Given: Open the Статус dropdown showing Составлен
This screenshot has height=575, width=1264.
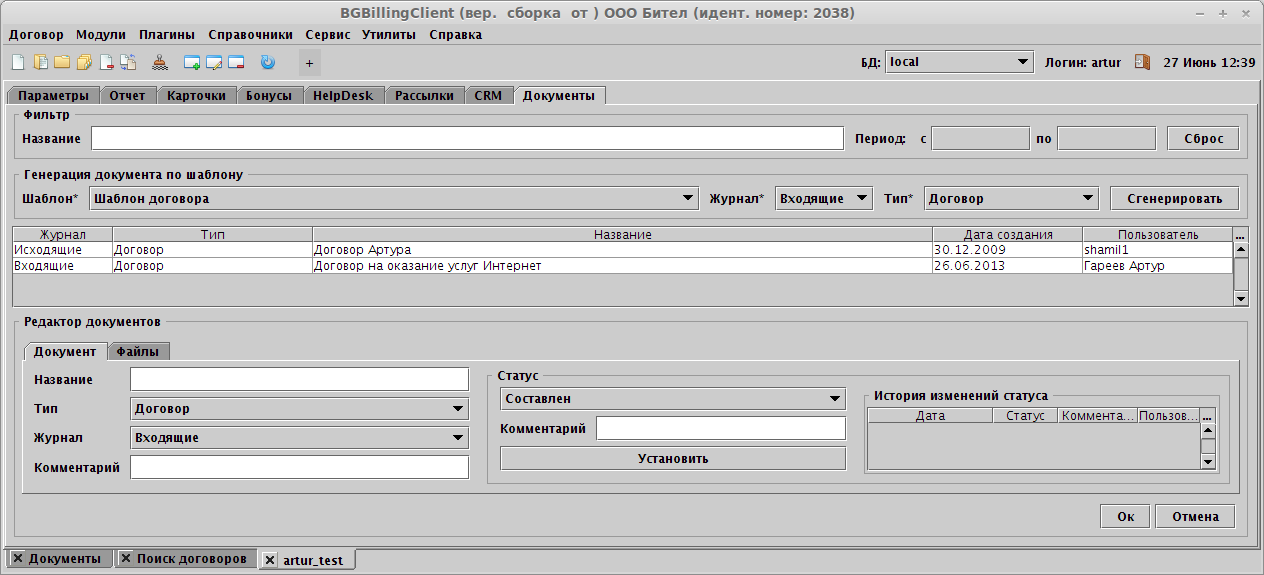Looking at the screenshot, I should [x=672, y=399].
